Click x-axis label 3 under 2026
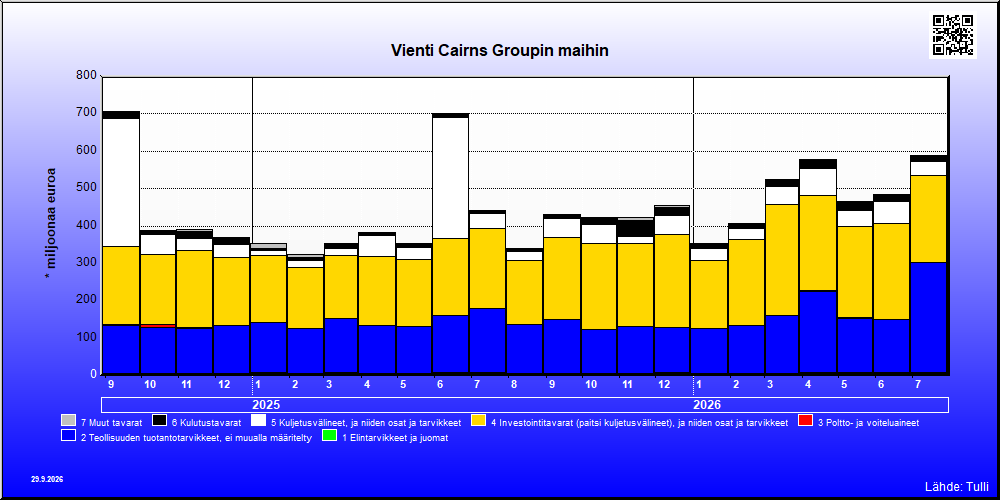This screenshot has height=500, width=1000. (770, 385)
